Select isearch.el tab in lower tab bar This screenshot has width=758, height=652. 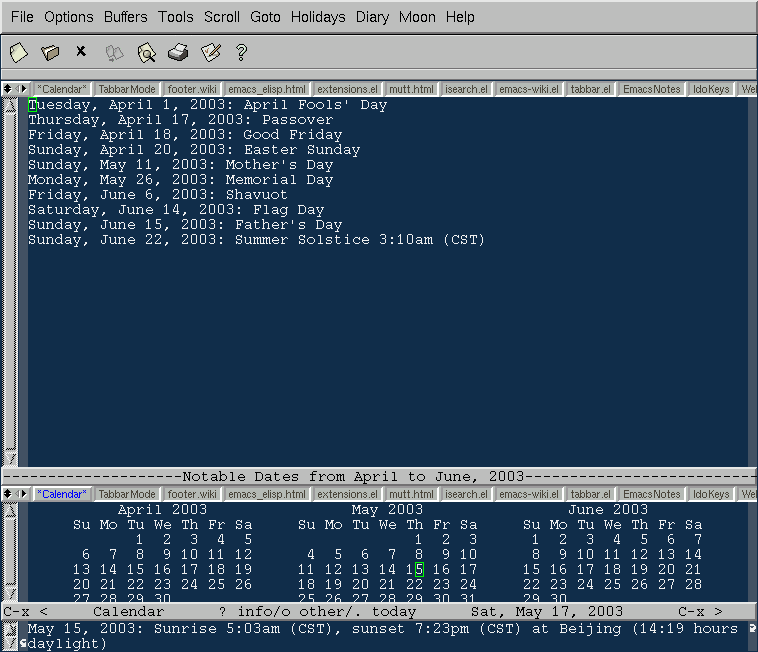[x=467, y=494]
